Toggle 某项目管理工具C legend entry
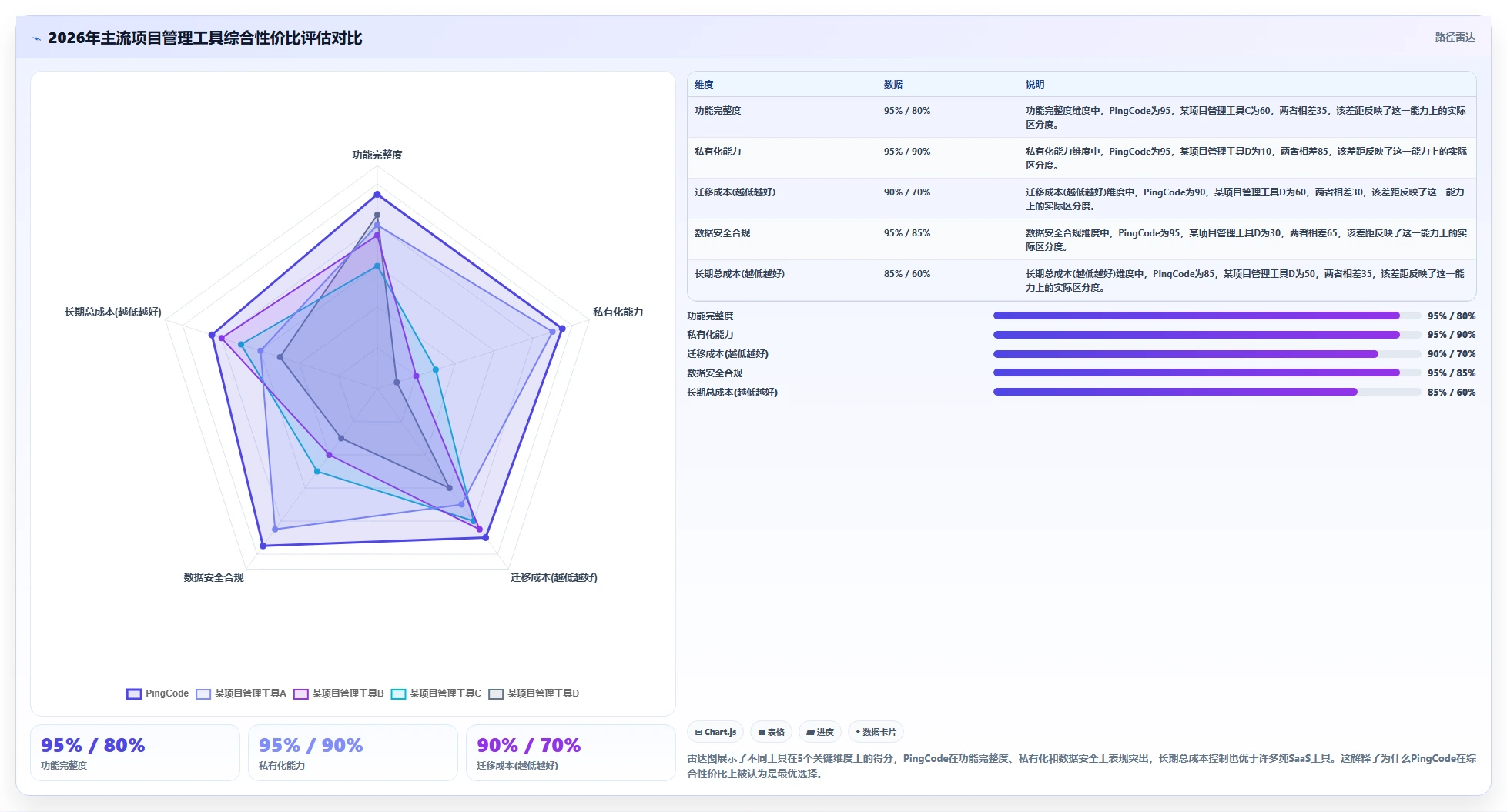Screen dimensions: 1507x812 [x=436, y=693]
